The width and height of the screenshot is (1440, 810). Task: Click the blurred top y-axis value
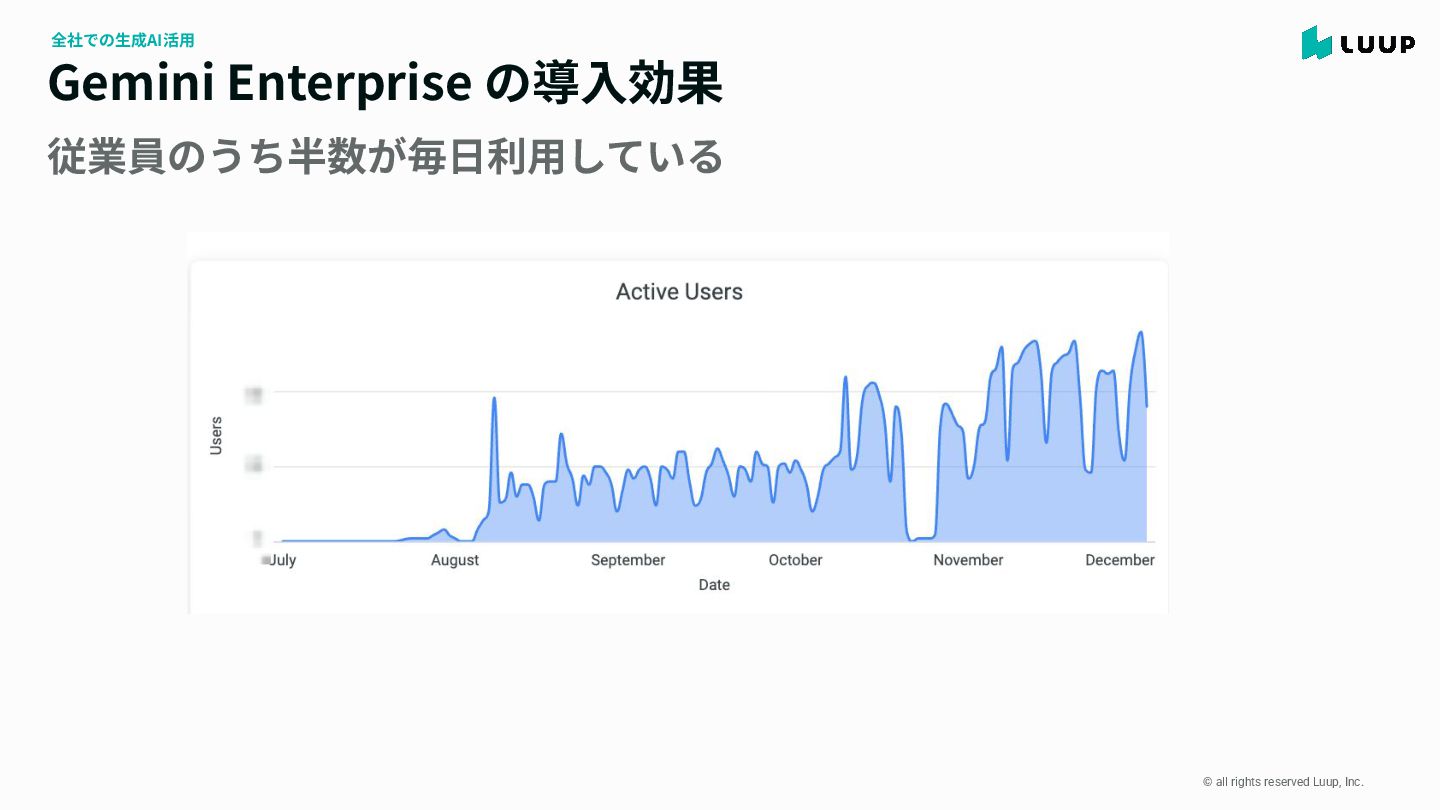point(254,395)
